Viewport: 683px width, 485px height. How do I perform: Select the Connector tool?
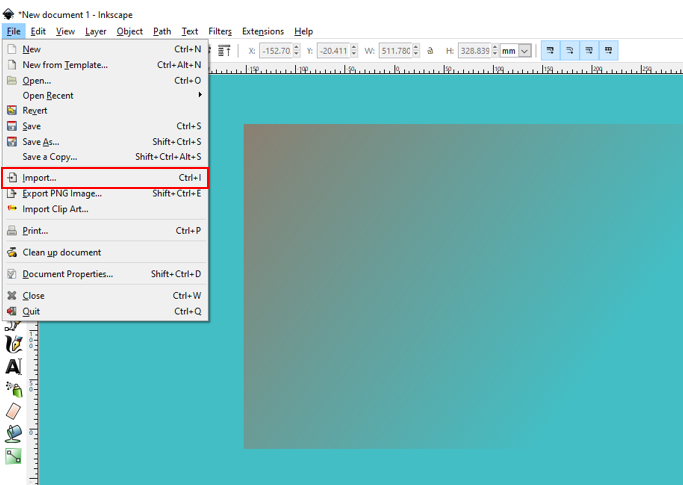14,456
